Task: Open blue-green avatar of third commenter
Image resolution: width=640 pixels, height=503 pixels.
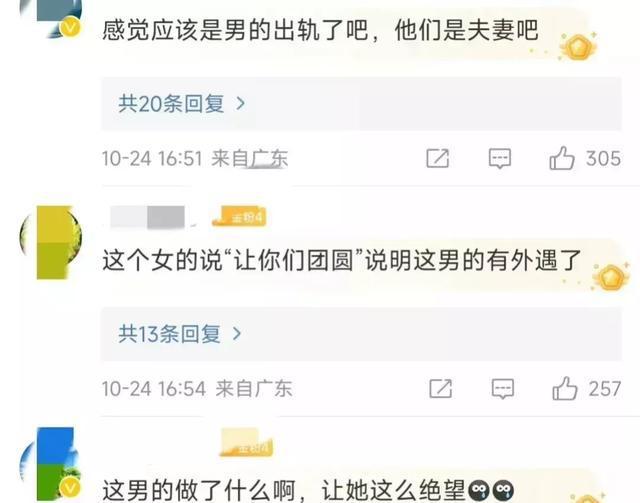Action: coord(51,465)
